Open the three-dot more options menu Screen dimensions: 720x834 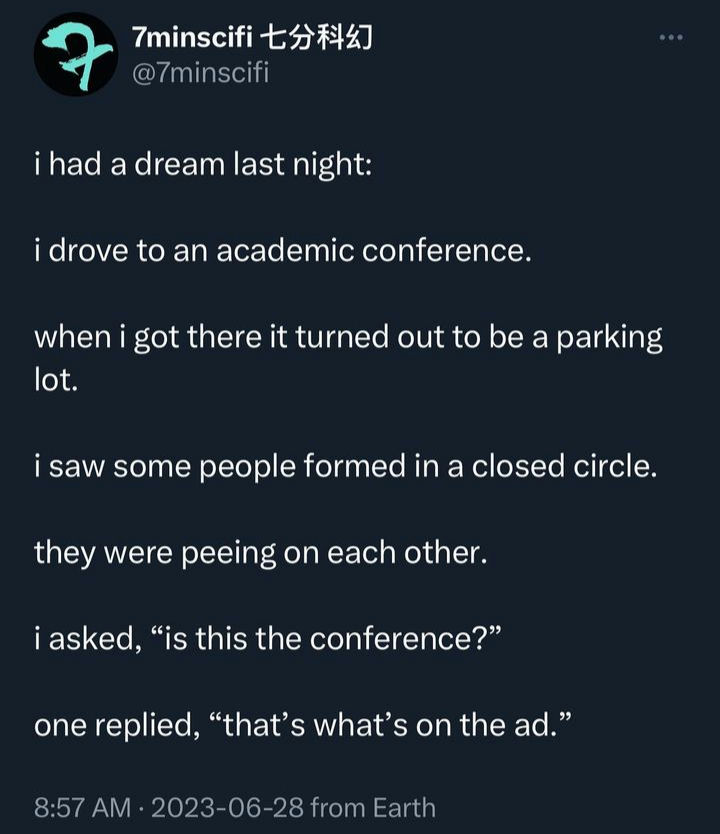(x=671, y=37)
